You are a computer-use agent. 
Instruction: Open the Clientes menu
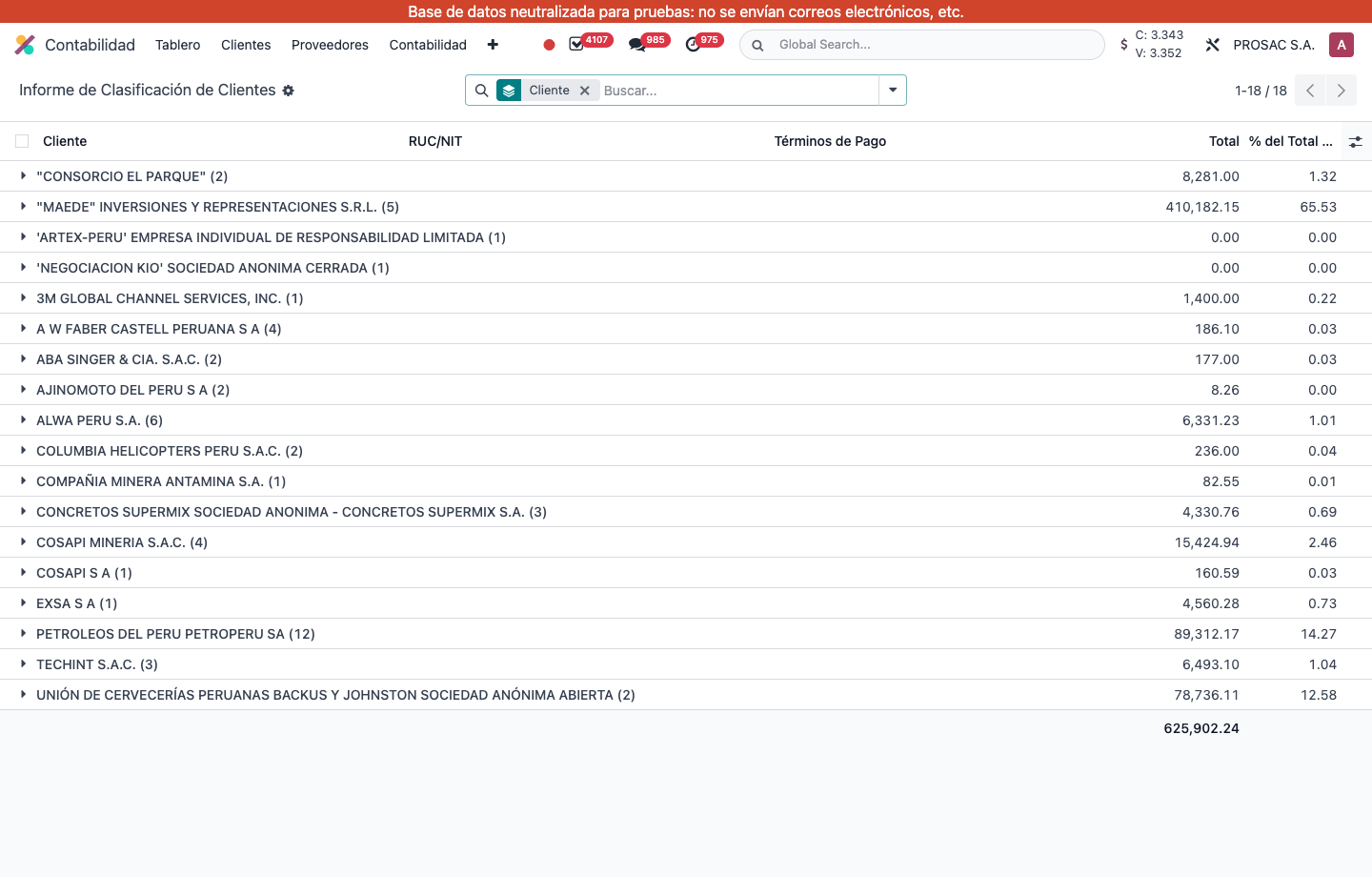click(246, 45)
